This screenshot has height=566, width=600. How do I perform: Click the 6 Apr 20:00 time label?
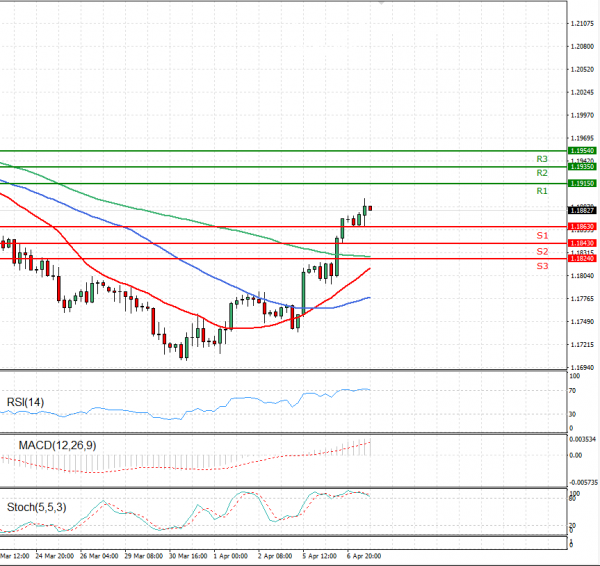(x=363, y=555)
